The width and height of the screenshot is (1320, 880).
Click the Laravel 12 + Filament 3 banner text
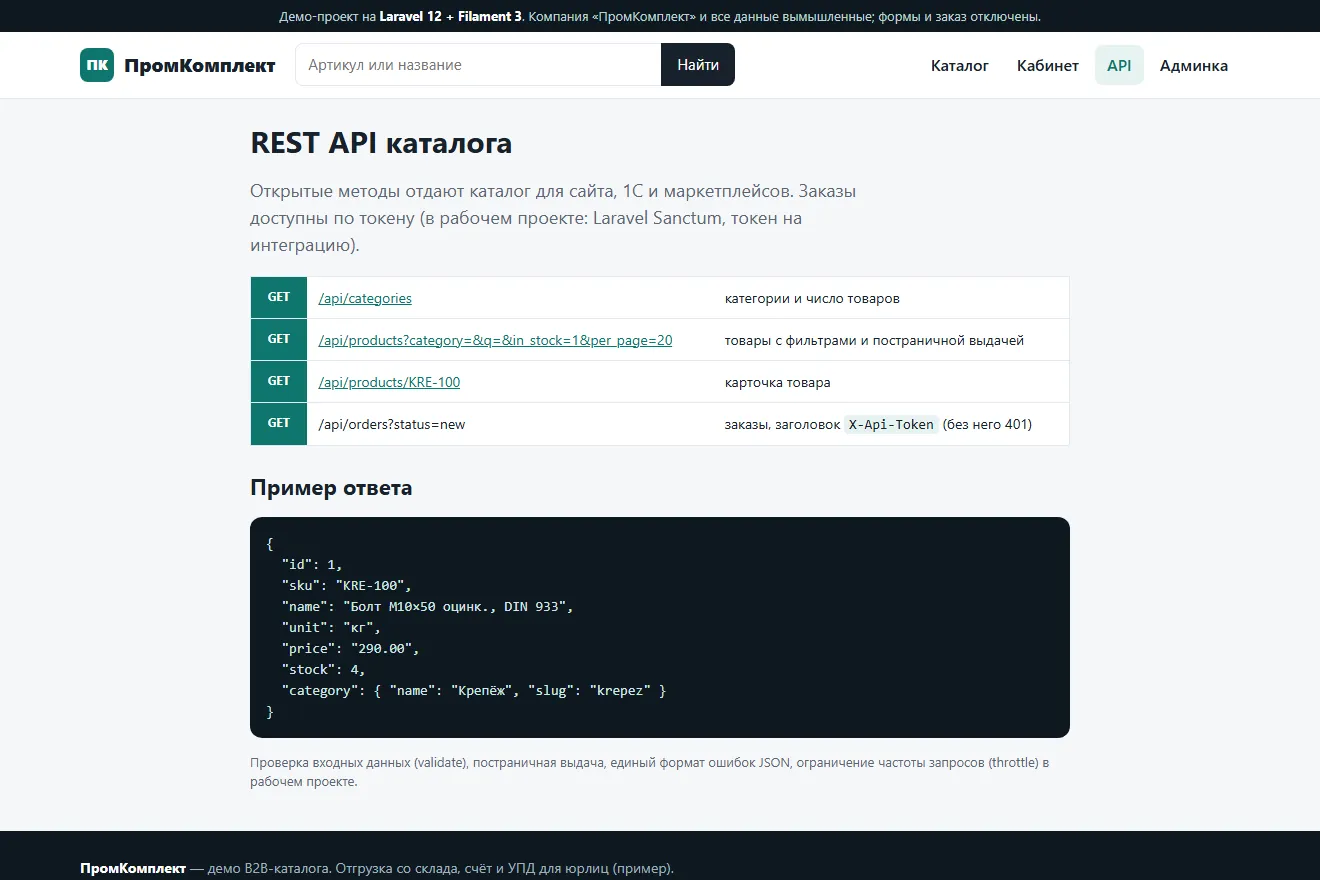[450, 16]
